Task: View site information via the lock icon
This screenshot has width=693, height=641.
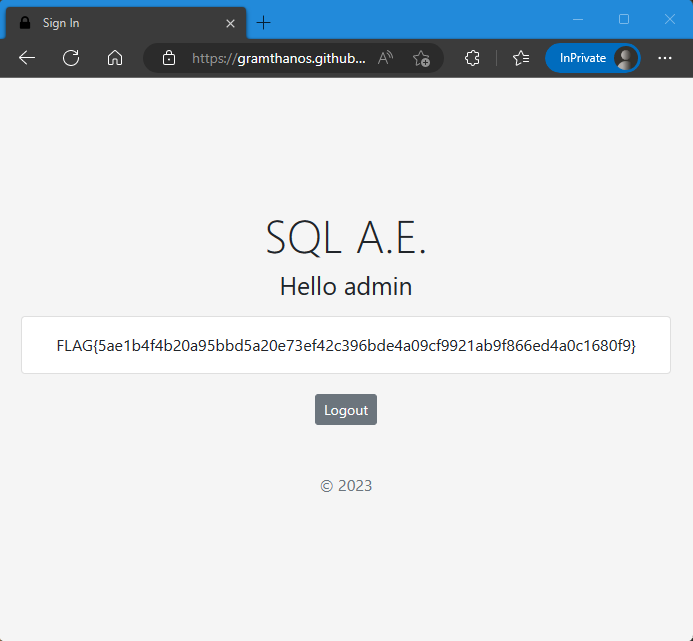Action: [169, 58]
